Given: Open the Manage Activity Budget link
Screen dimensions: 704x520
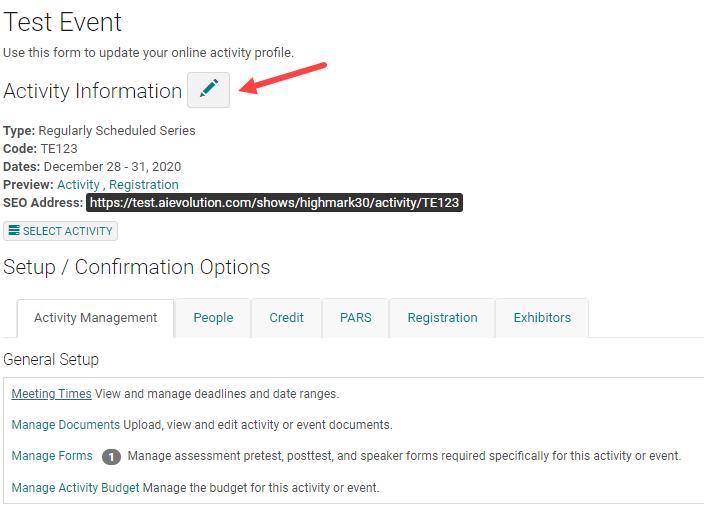Looking at the screenshot, I should [75, 488].
